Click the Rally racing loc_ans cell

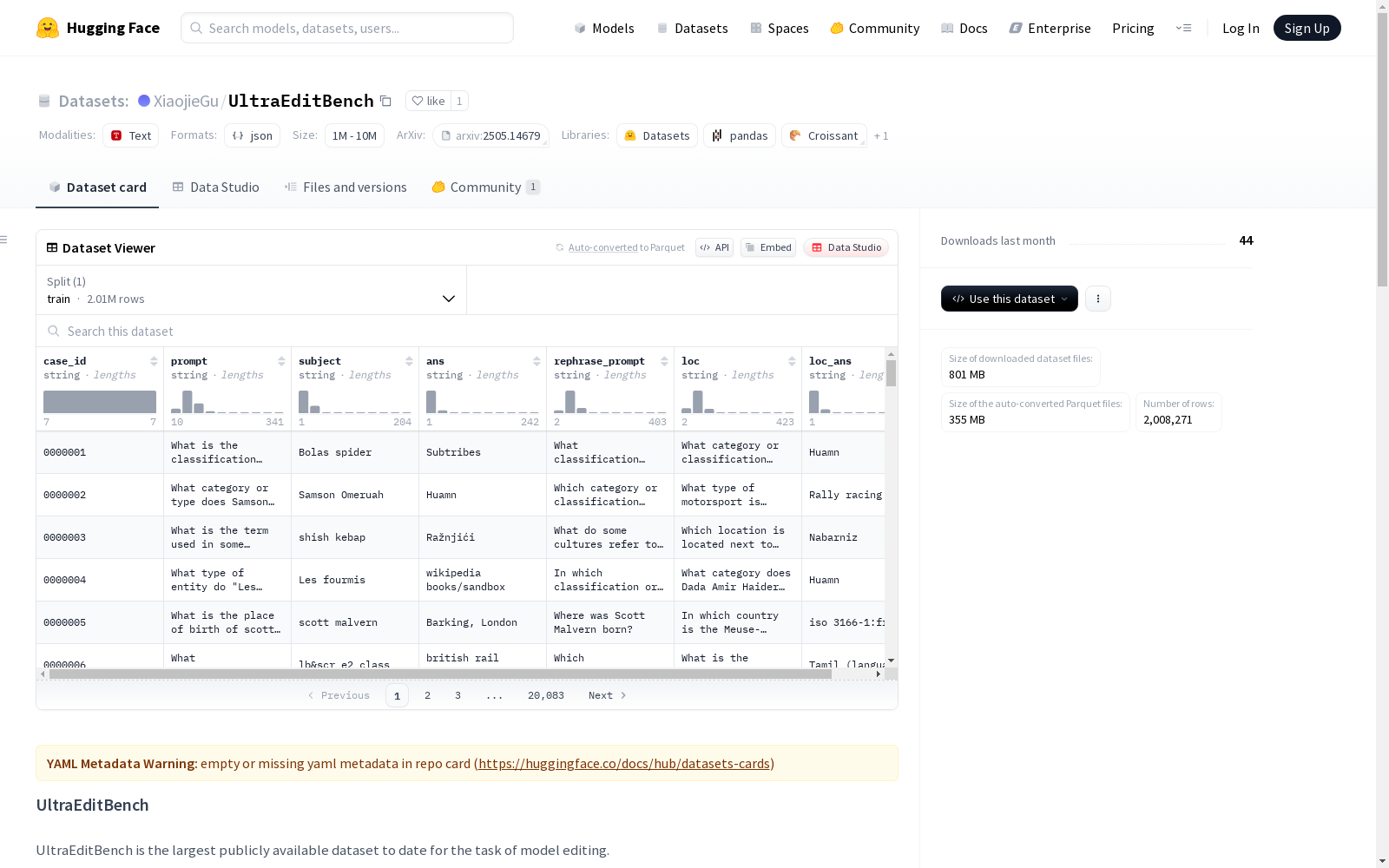tap(844, 495)
